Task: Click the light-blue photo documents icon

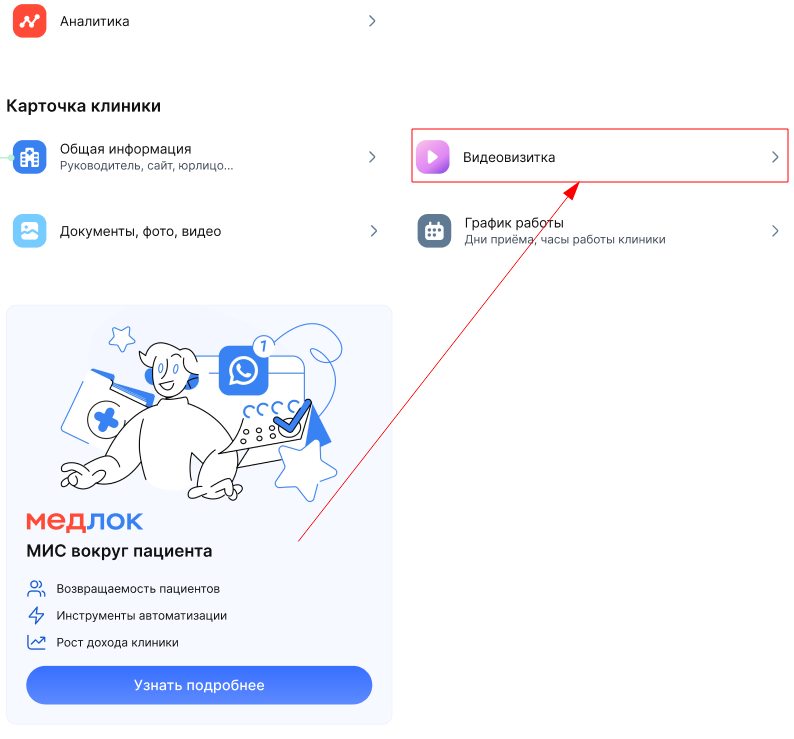Action: click(x=29, y=231)
